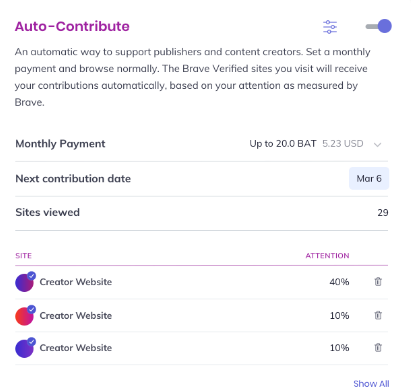Delete the third Creator Website using trash icon
The image size is (411, 392).
point(378,347)
